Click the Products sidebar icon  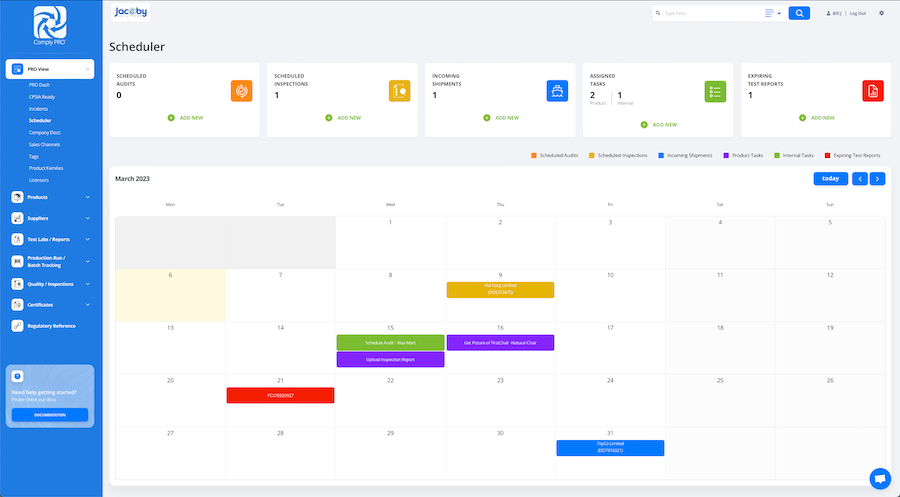coord(17,197)
